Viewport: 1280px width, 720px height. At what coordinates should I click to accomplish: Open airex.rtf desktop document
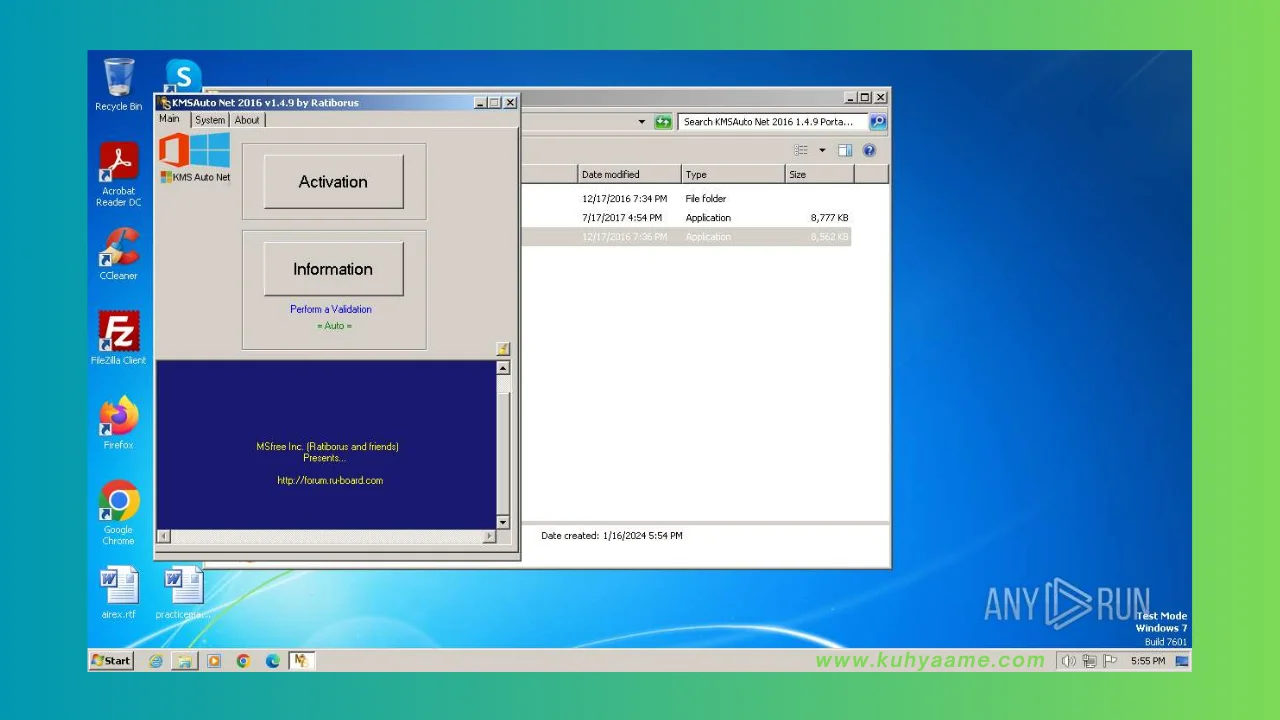[118, 593]
